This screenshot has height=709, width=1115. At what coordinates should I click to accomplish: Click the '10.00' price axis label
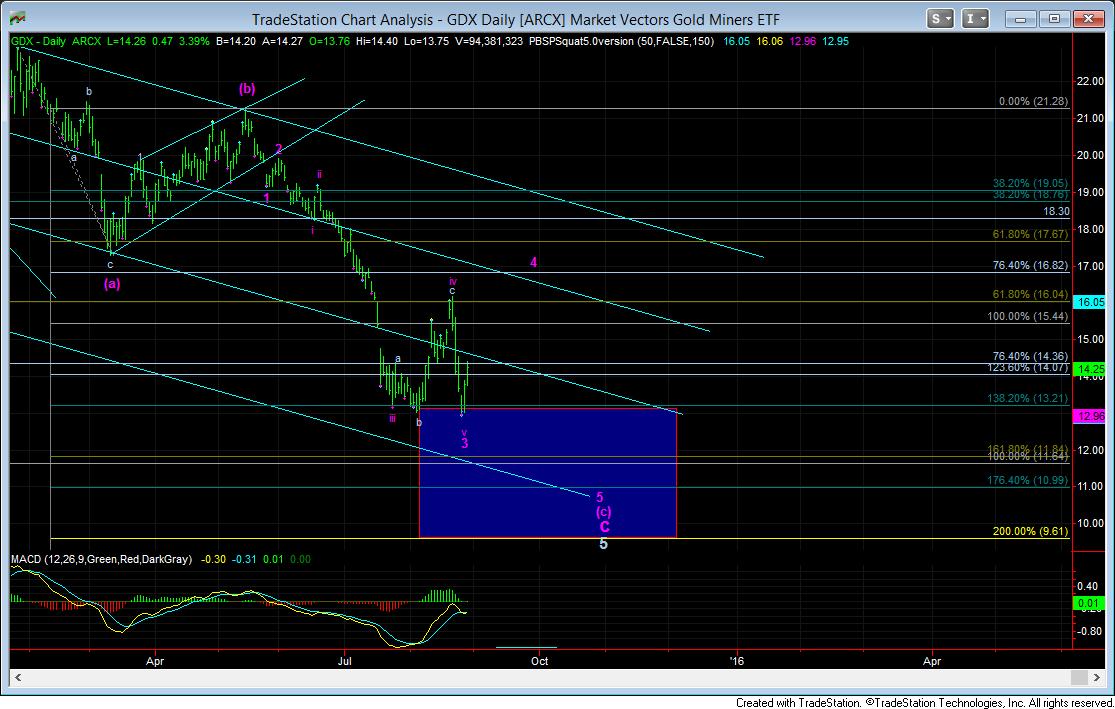click(x=1090, y=523)
